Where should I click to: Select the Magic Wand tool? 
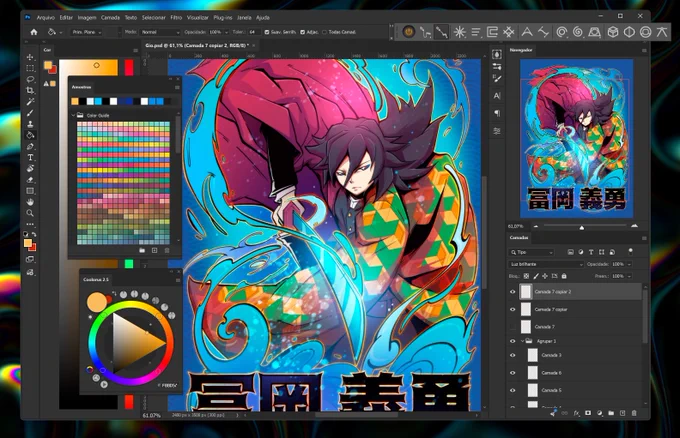point(30,101)
